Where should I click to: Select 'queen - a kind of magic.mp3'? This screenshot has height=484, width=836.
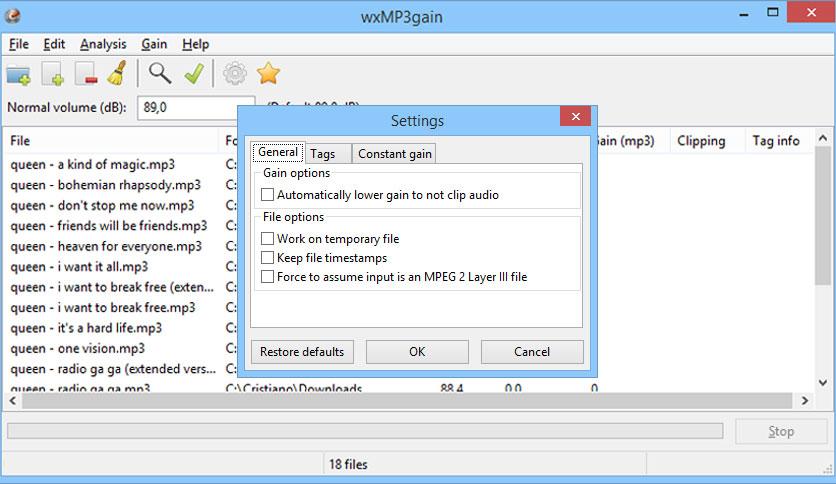[93, 165]
